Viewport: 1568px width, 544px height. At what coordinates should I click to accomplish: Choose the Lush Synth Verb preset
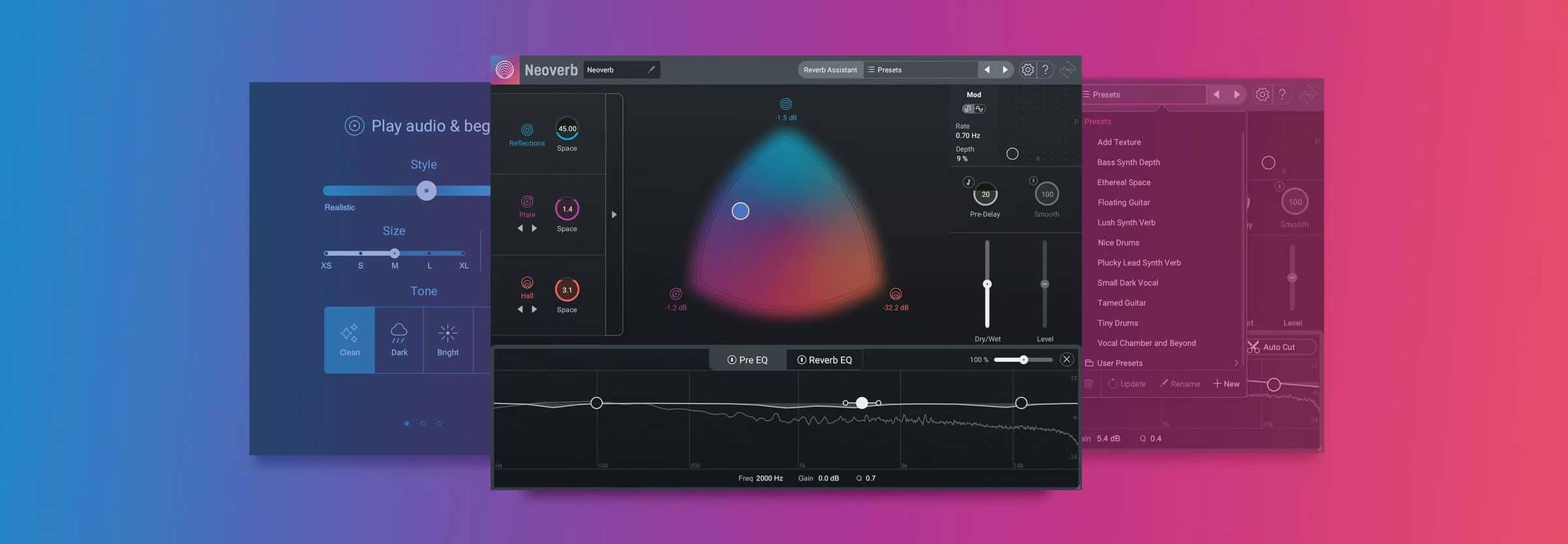point(1126,223)
